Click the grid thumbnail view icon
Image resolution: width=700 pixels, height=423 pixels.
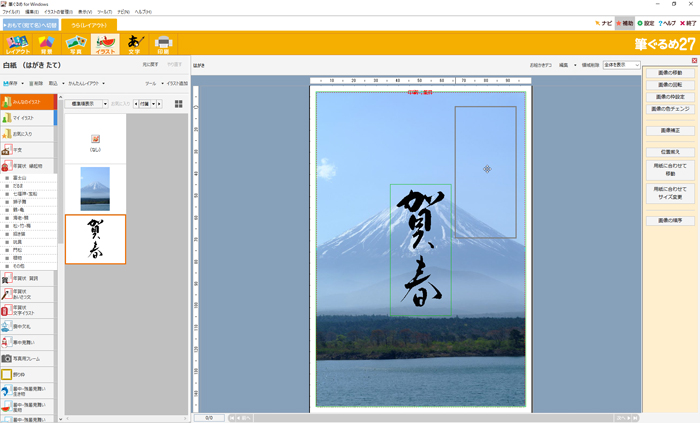(x=179, y=103)
